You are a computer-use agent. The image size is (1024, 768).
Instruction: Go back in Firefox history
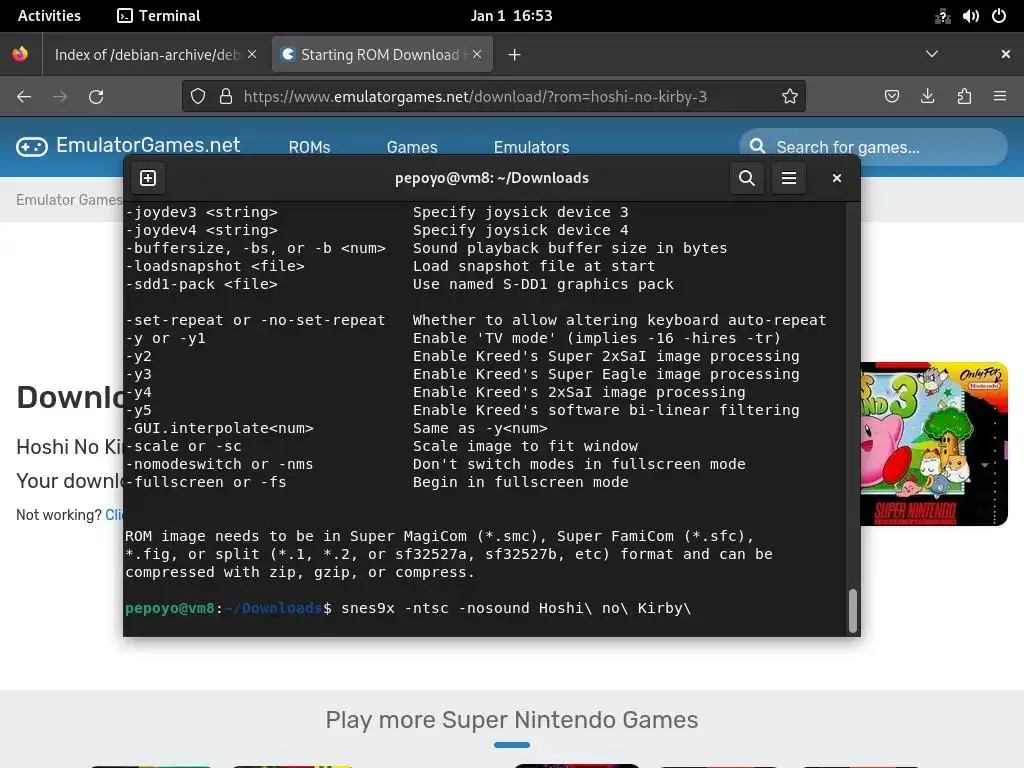[x=24, y=97]
